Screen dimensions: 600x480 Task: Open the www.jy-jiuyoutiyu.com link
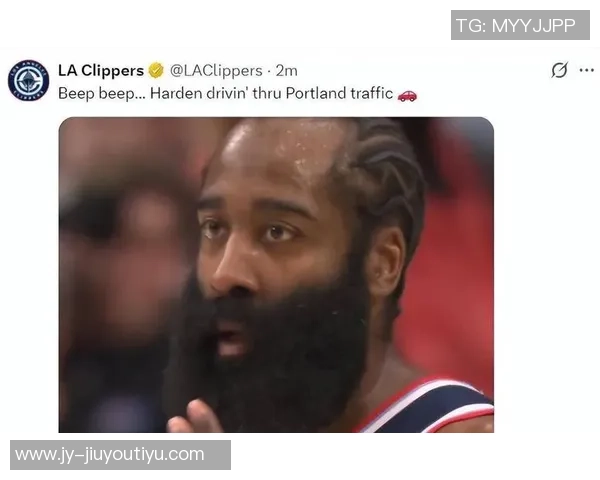click(x=120, y=455)
